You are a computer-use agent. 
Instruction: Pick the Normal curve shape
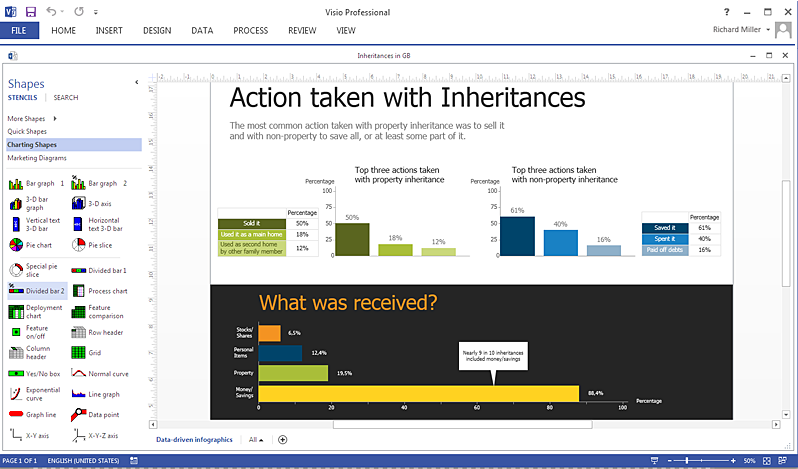pyautogui.click(x=100, y=373)
